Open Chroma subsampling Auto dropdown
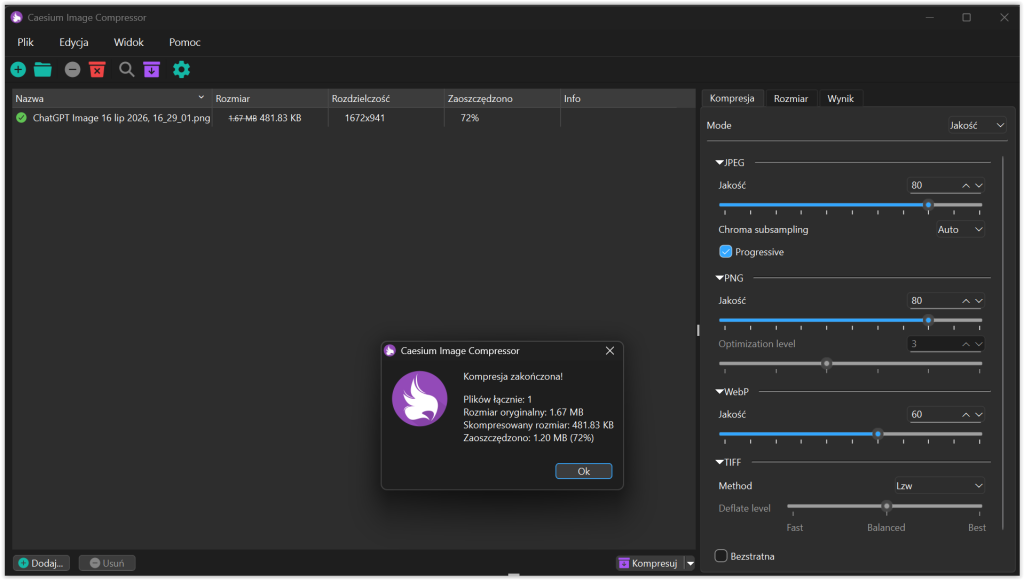This screenshot has height=580, width=1024. pyautogui.click(x=959, y=229)
